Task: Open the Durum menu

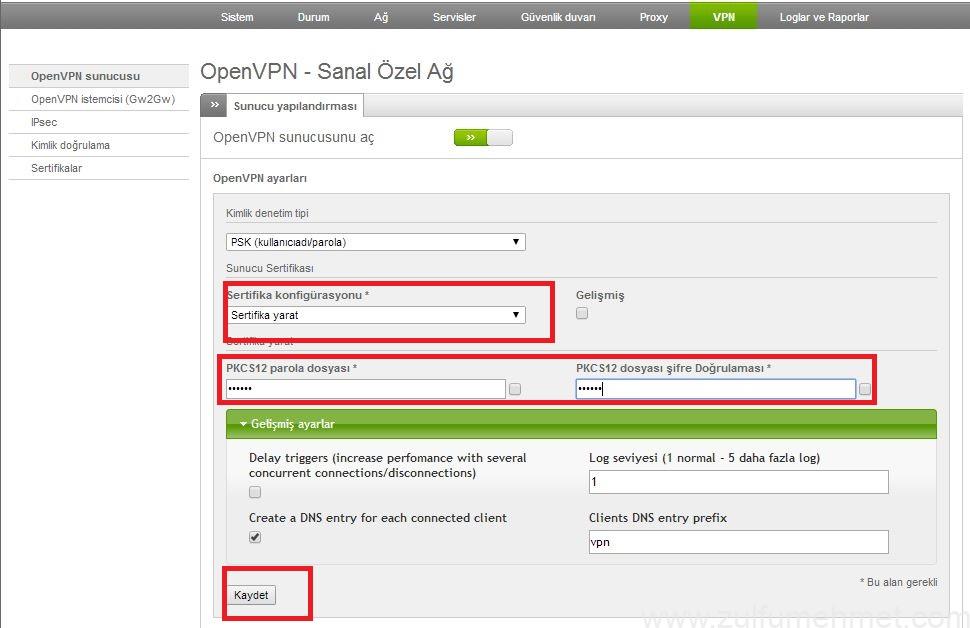Action: 314,17
